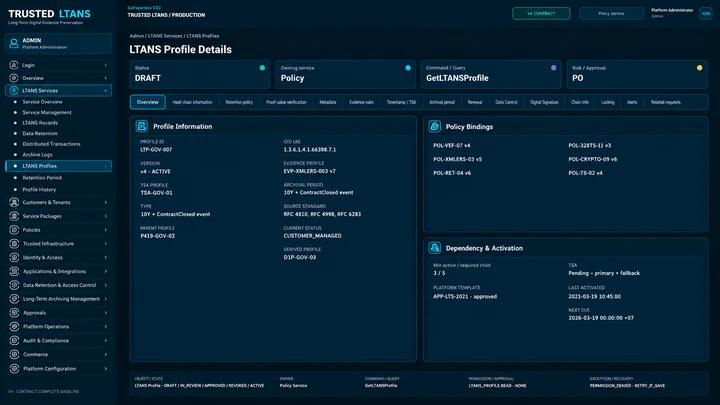Open the Archival period tab

point(442,102)
